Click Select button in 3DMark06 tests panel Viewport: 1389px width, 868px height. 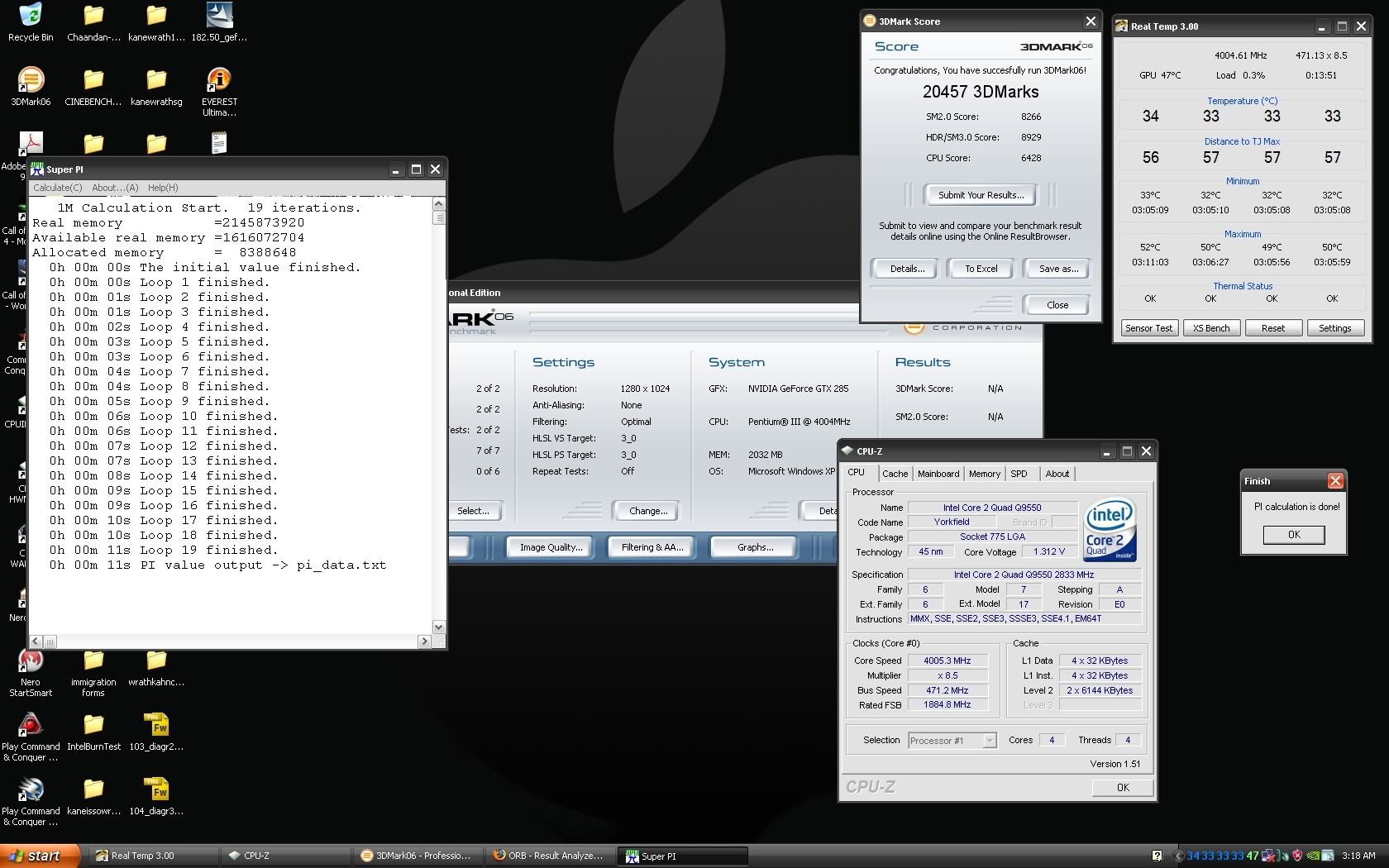pos(475,511)
